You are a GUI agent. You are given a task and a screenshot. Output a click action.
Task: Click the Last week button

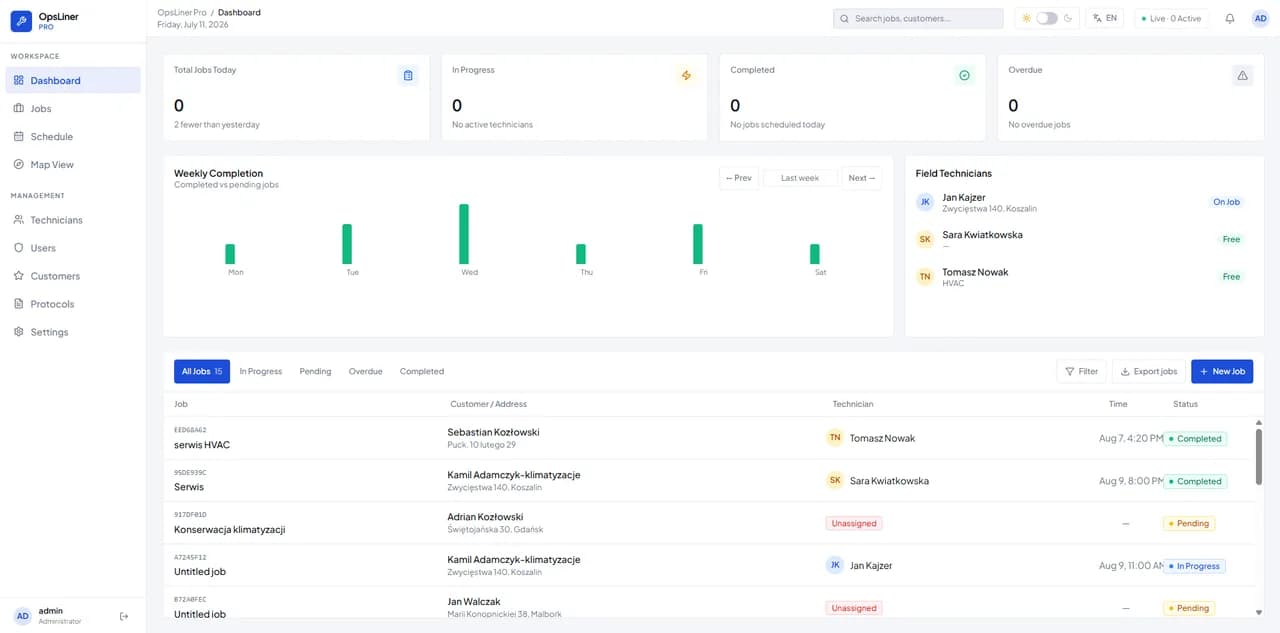coord(800,178)
